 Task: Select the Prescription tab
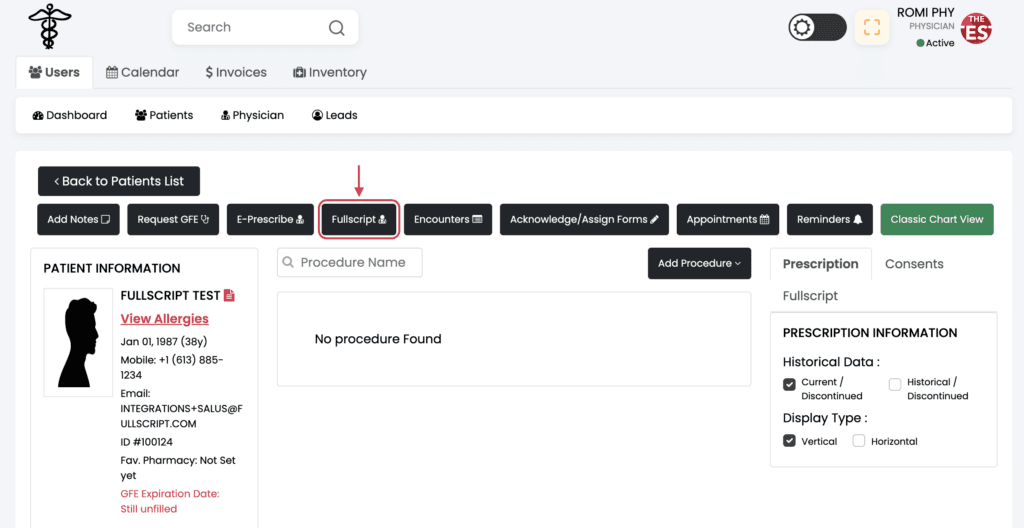coord(820,264)
